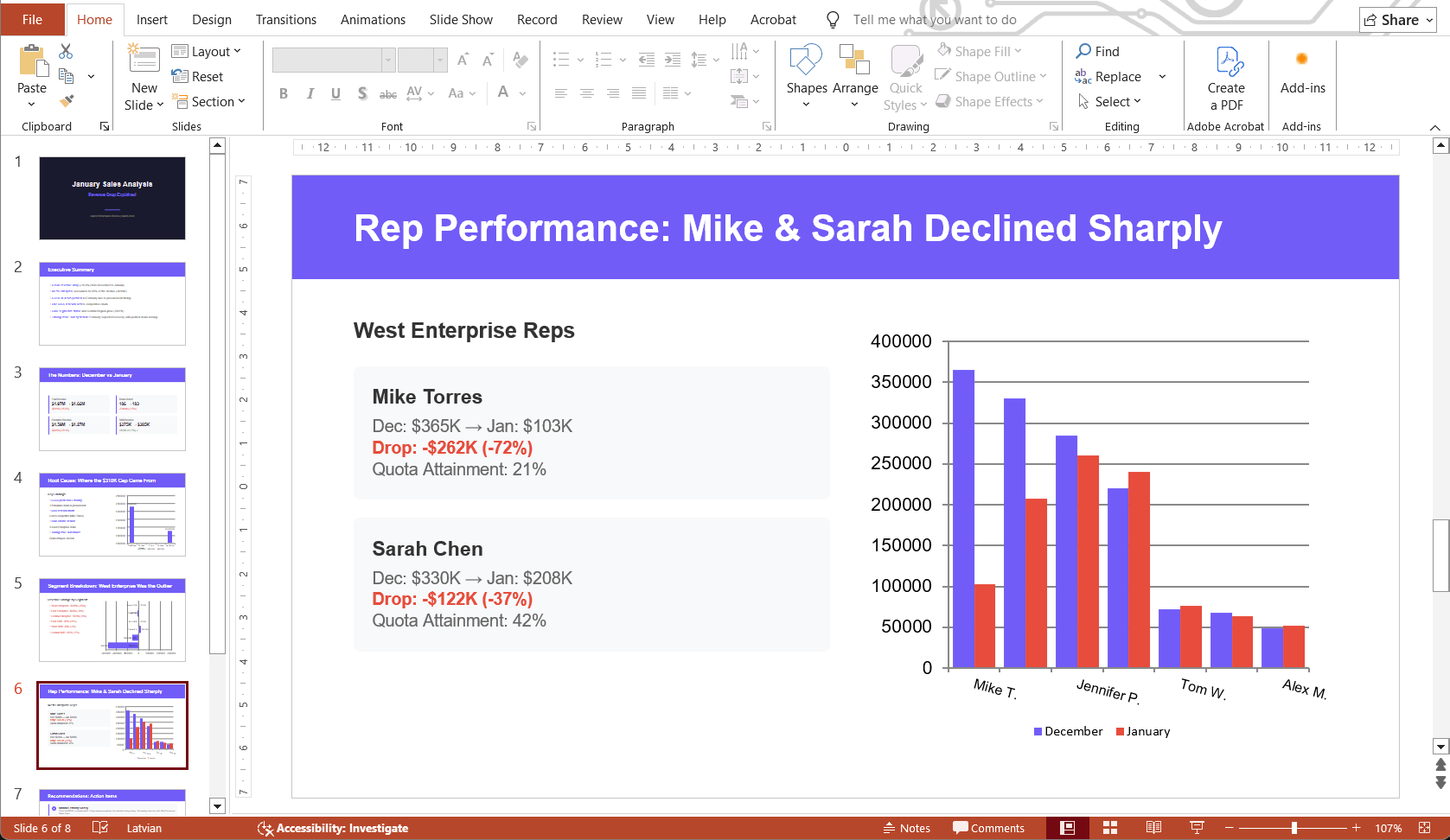This screenshot has width=1450, height=840.
Task: Select the Format Painter icon
Action: pyautogui.click(x=66, y=102)
